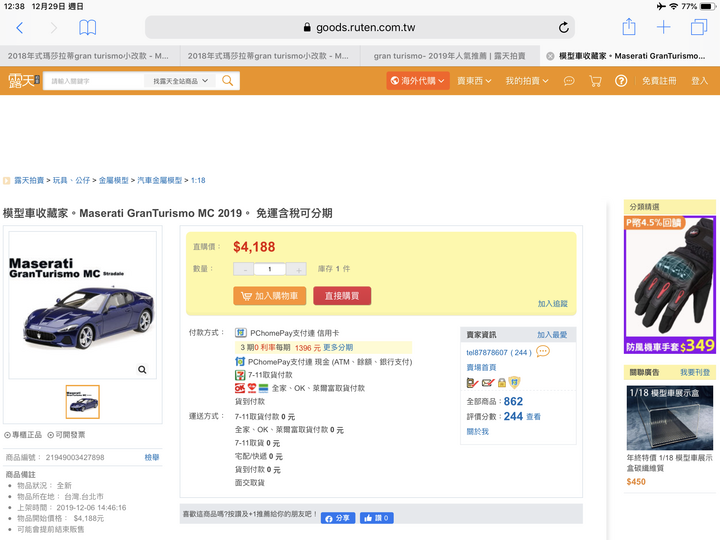
Task: Click 7-11取貨付款 payment icon
Action: click(240, 375)
